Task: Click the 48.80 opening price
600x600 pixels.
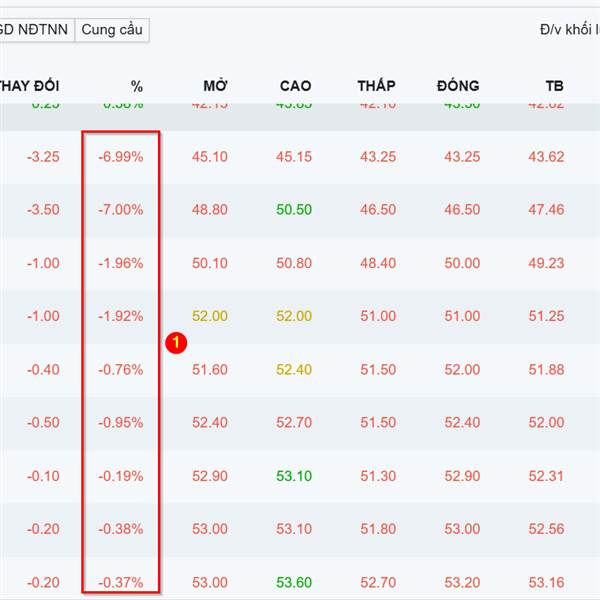Action: click(210, 210)
